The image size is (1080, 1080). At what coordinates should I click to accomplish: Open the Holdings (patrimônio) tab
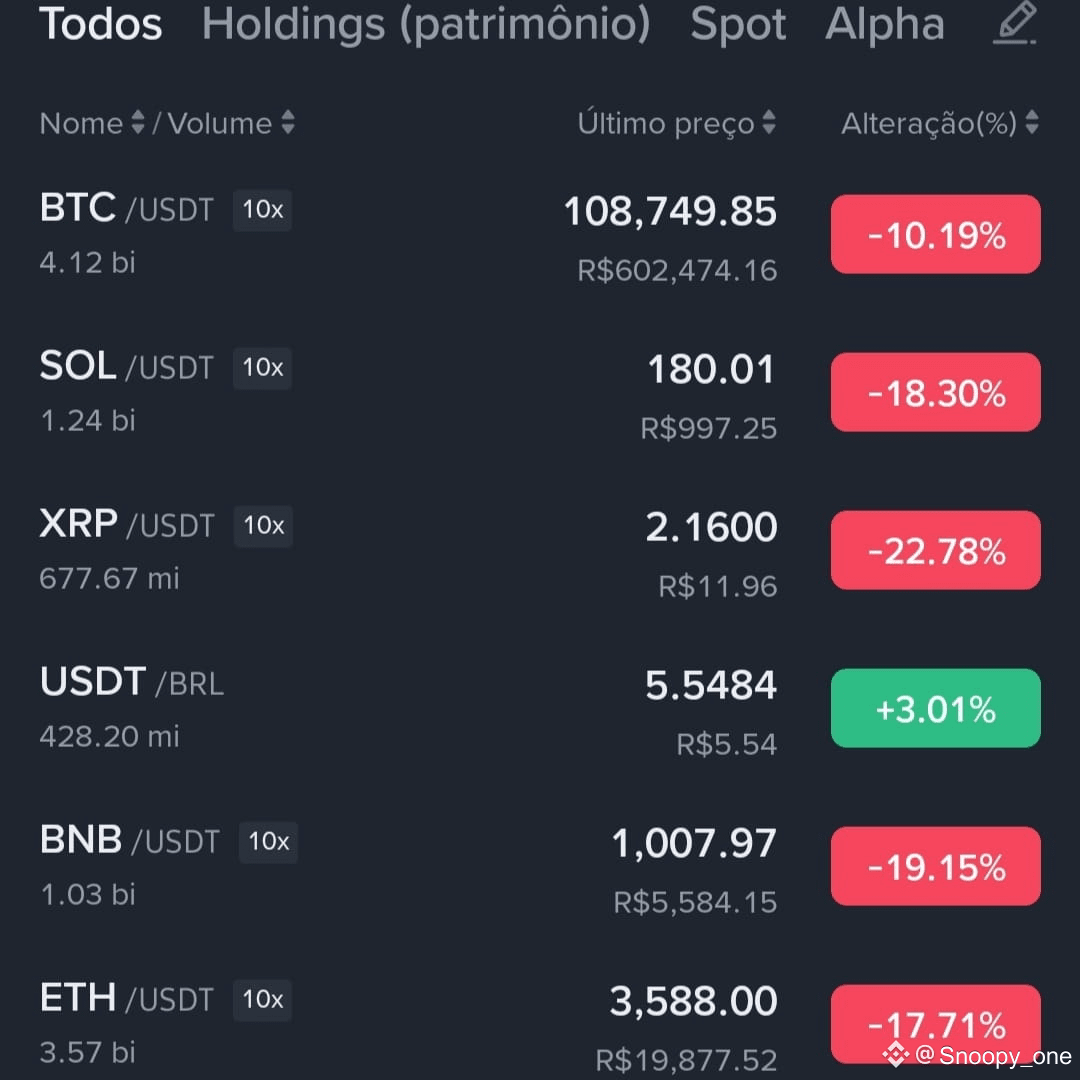click(x=426, y=24)
